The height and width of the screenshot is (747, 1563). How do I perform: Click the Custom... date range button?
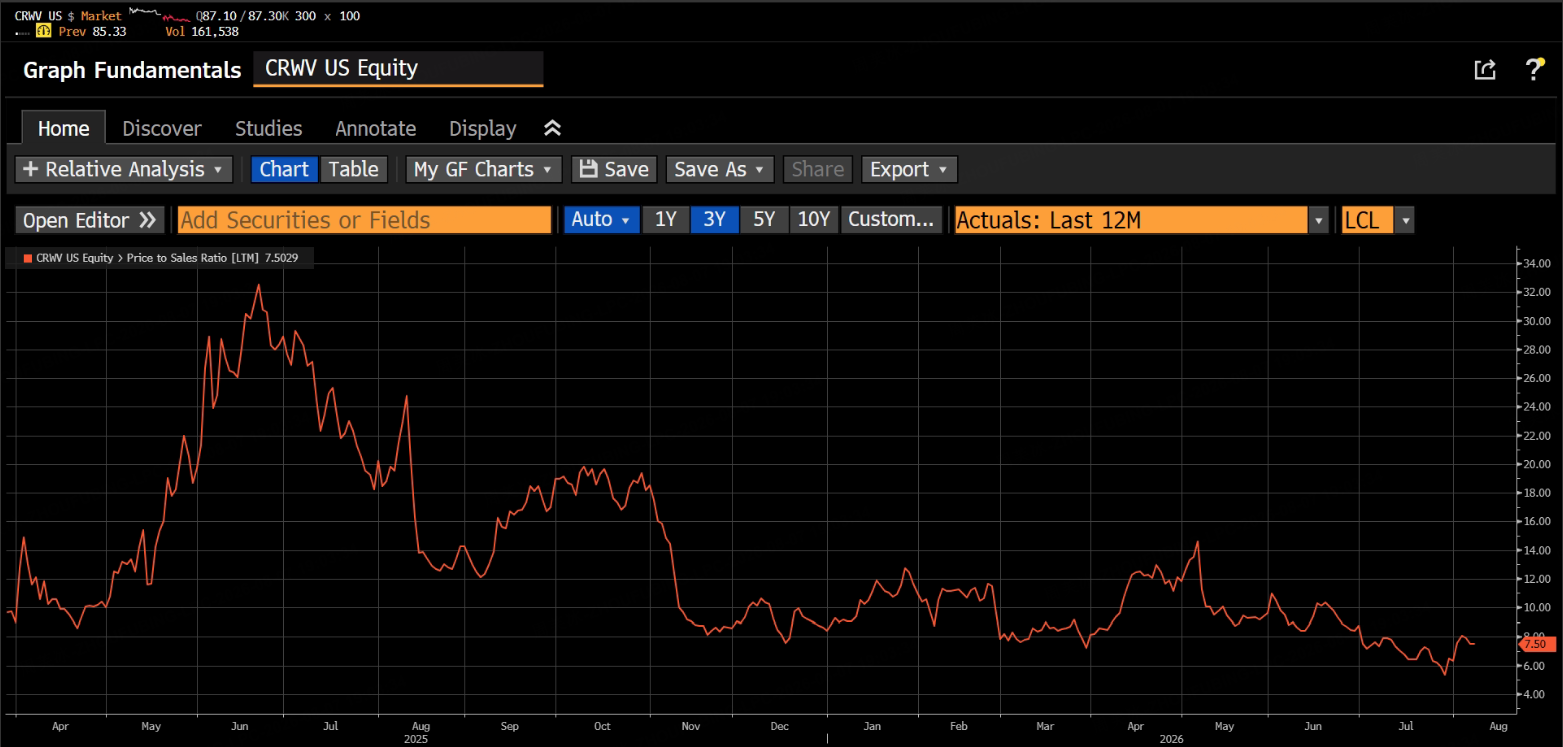893,220
